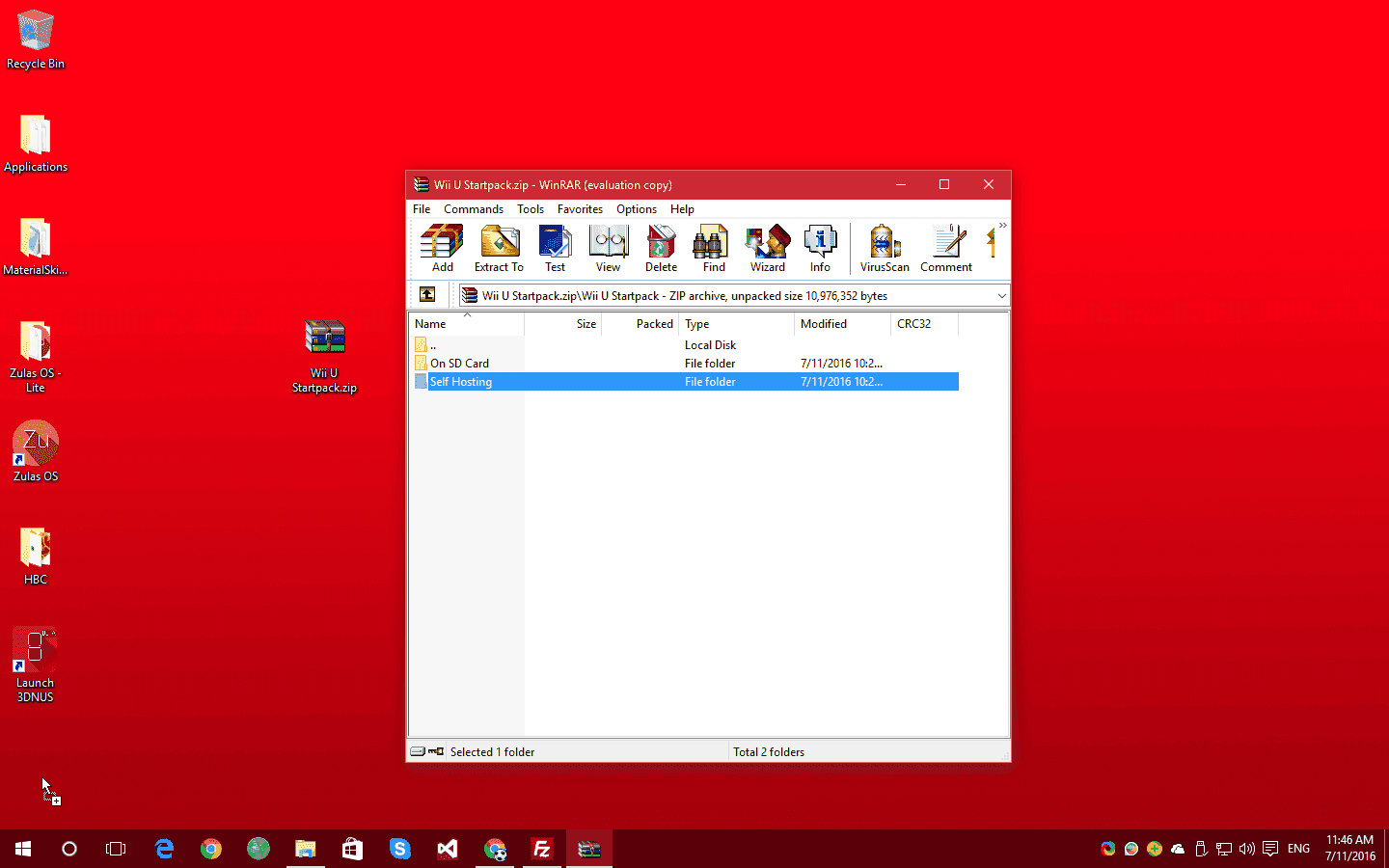The width and height of the screenshot is (1389, 868).
Task: Go up one level with the arrow button
Action: [427, 295]
